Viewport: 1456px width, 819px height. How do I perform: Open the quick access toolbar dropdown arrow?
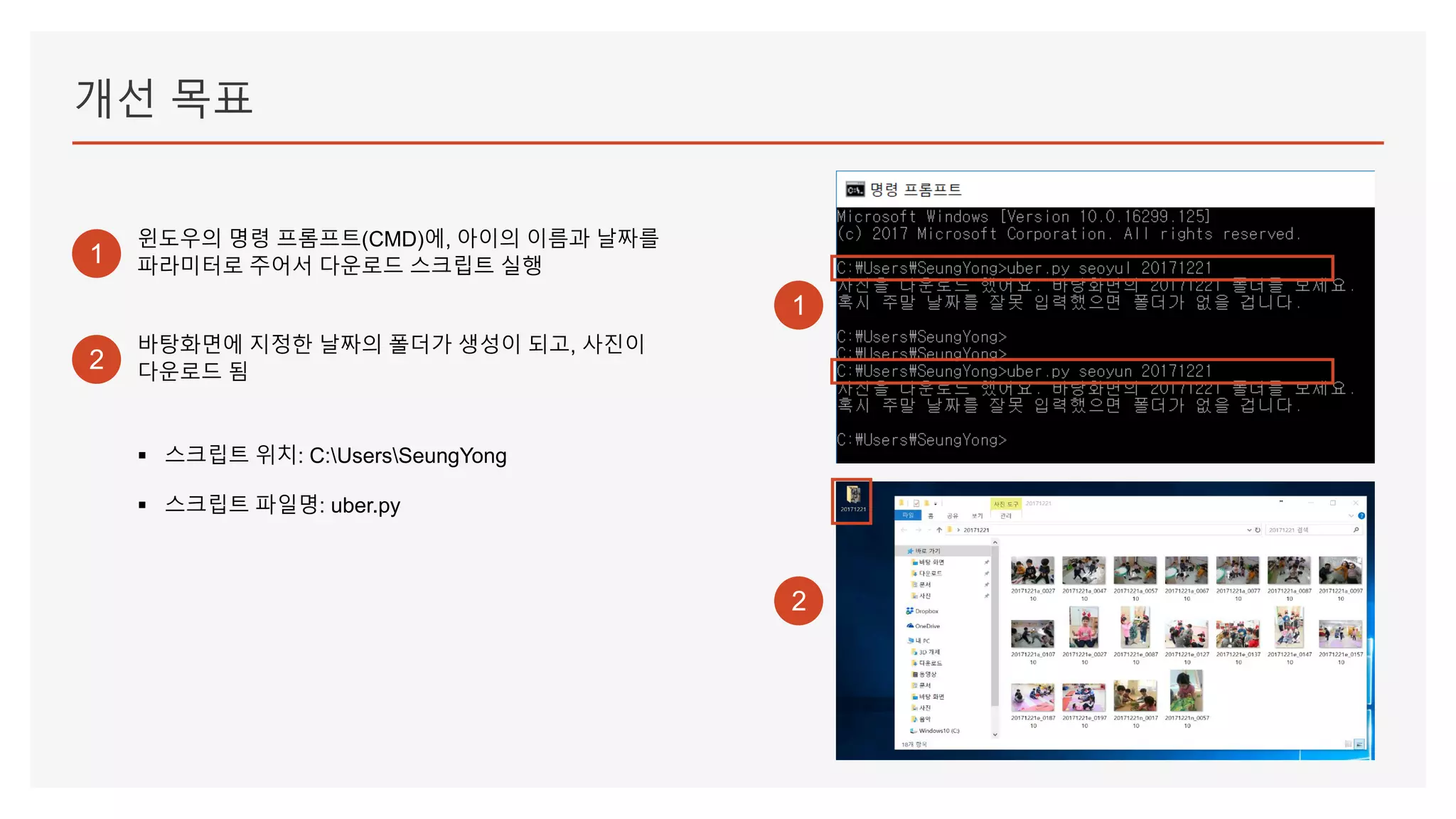click(936, 503)
